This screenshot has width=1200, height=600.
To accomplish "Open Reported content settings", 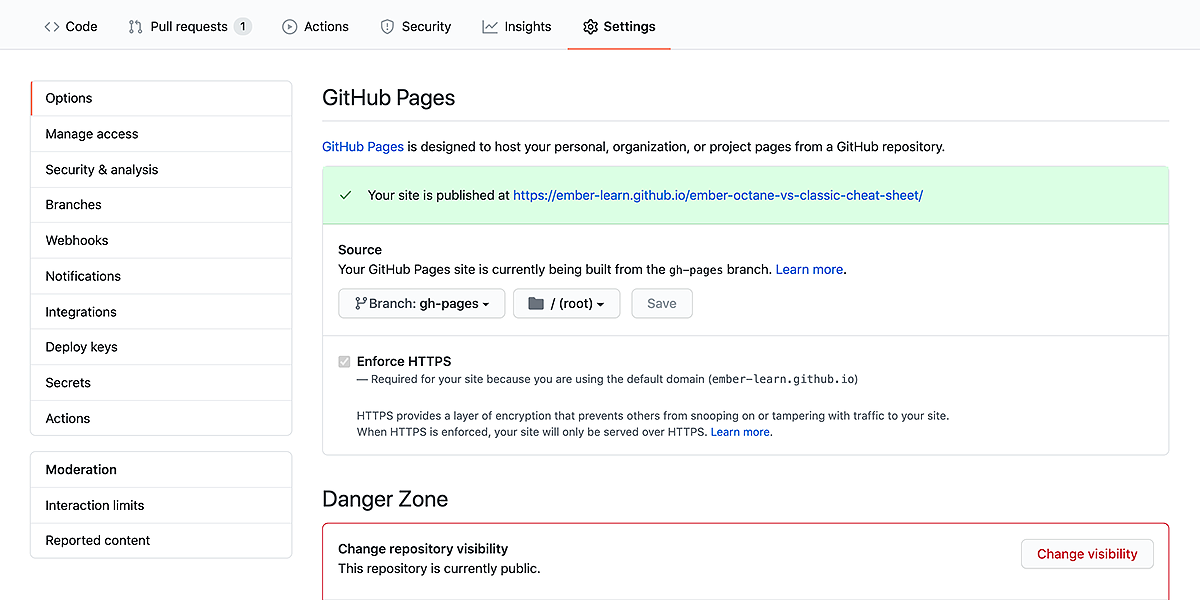I will [161, 541].
